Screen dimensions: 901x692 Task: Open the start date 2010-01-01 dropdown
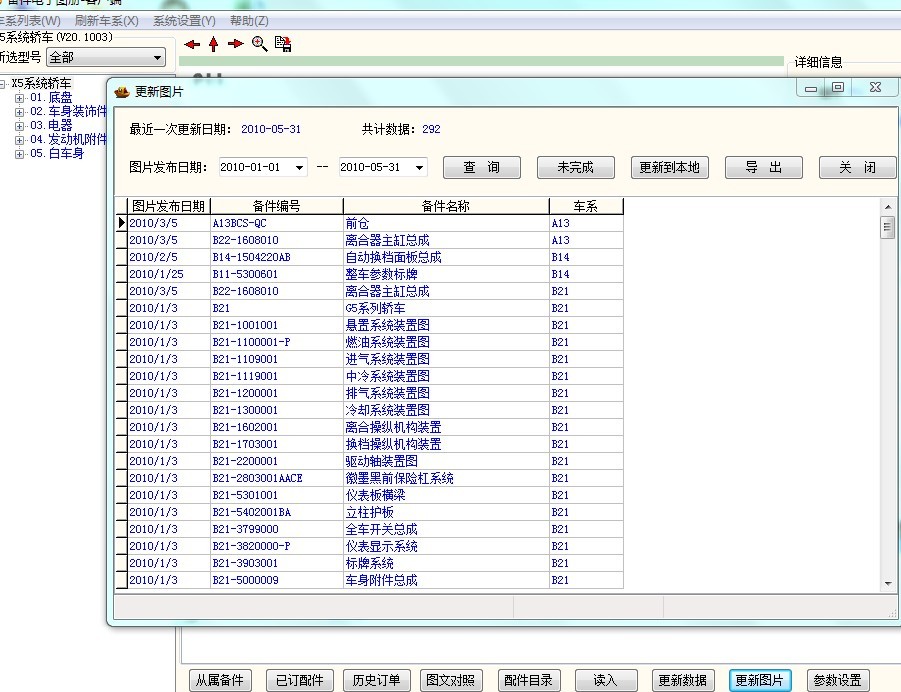point(298,168)
